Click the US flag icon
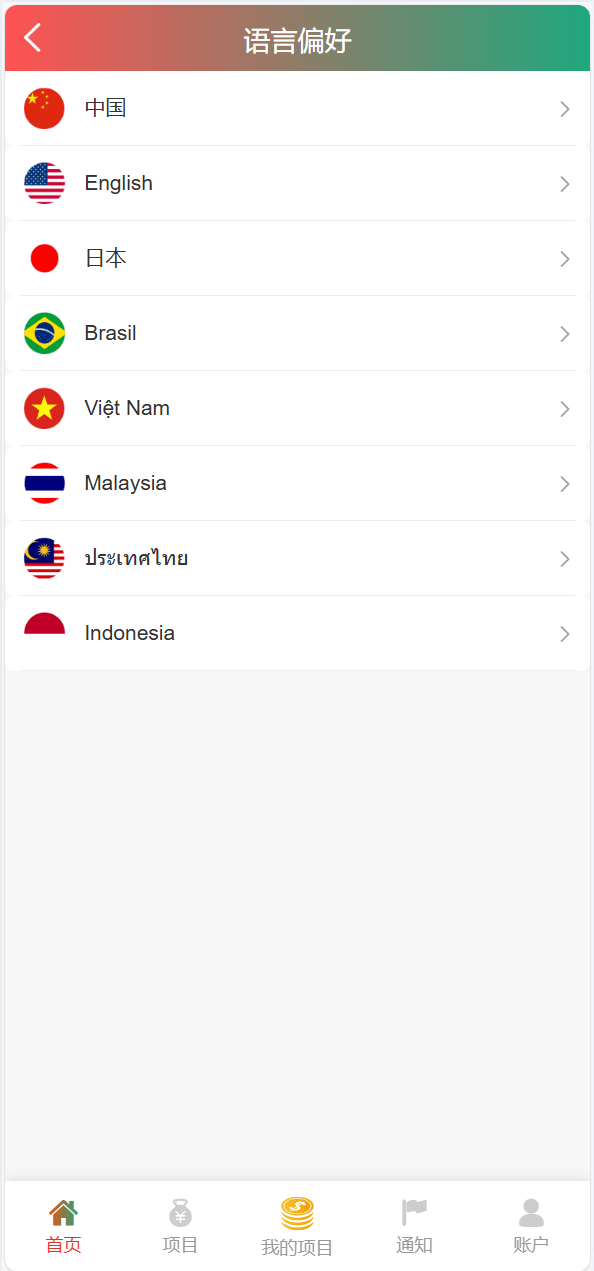This screenshot has height=1271, width=594. tap(44, 183)
